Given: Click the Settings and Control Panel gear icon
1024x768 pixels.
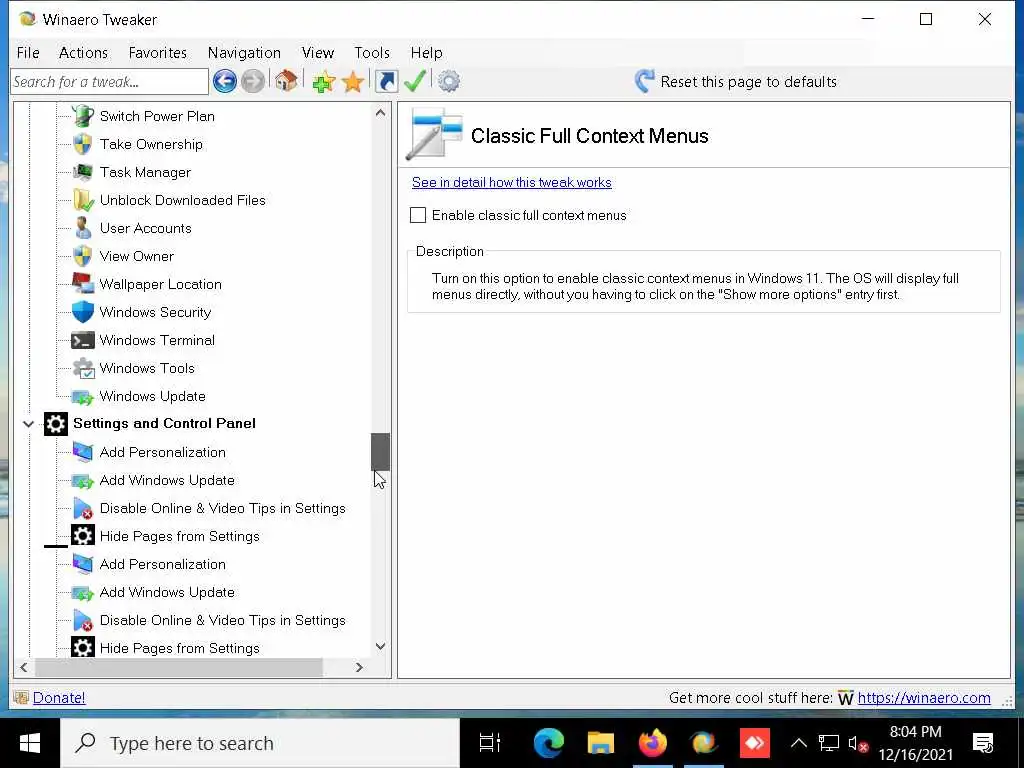Looking at the screenshot, I should pos(56,424).
